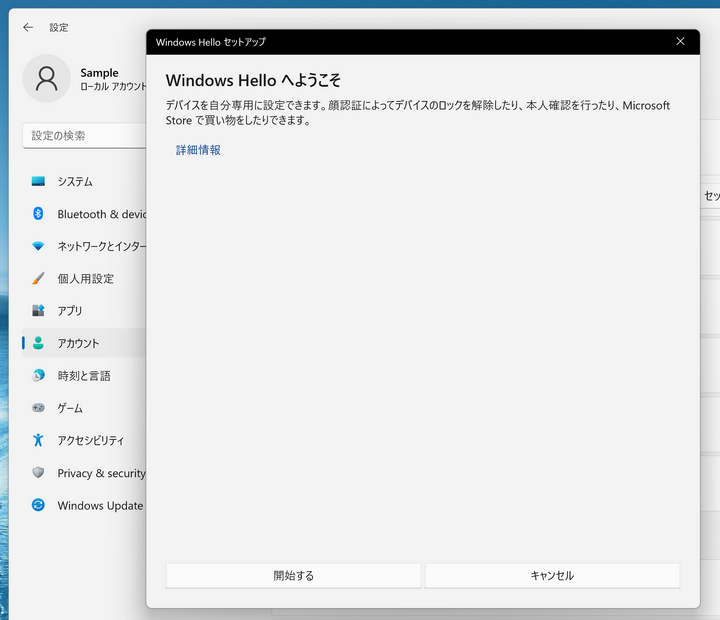Viewport: 720px width, 620px height.
Task: Click the 個人用設定 paintbrush icon
Action: click(38, 278)
